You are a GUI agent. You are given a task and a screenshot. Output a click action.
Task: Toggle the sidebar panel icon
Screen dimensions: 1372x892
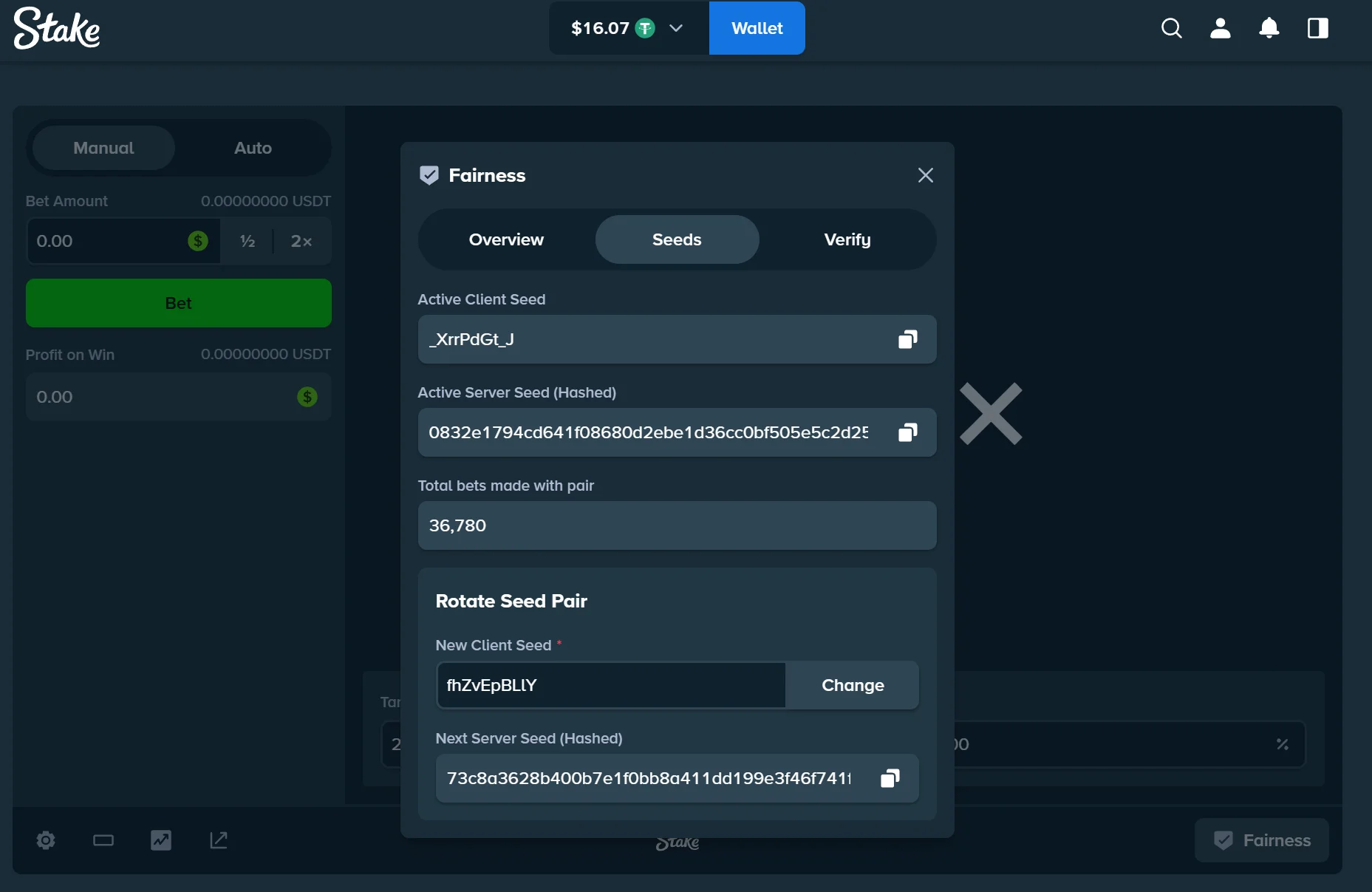(1317, 28)
